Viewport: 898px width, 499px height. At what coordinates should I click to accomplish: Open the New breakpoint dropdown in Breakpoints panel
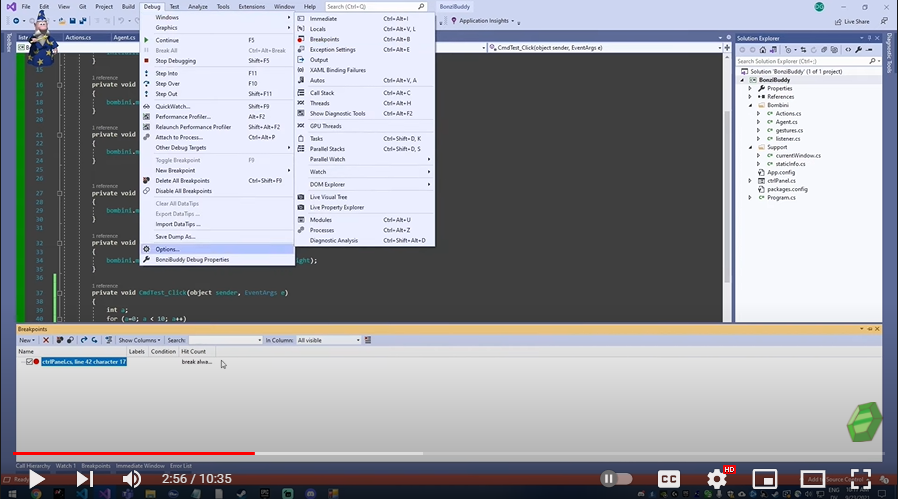coord(27,340)
